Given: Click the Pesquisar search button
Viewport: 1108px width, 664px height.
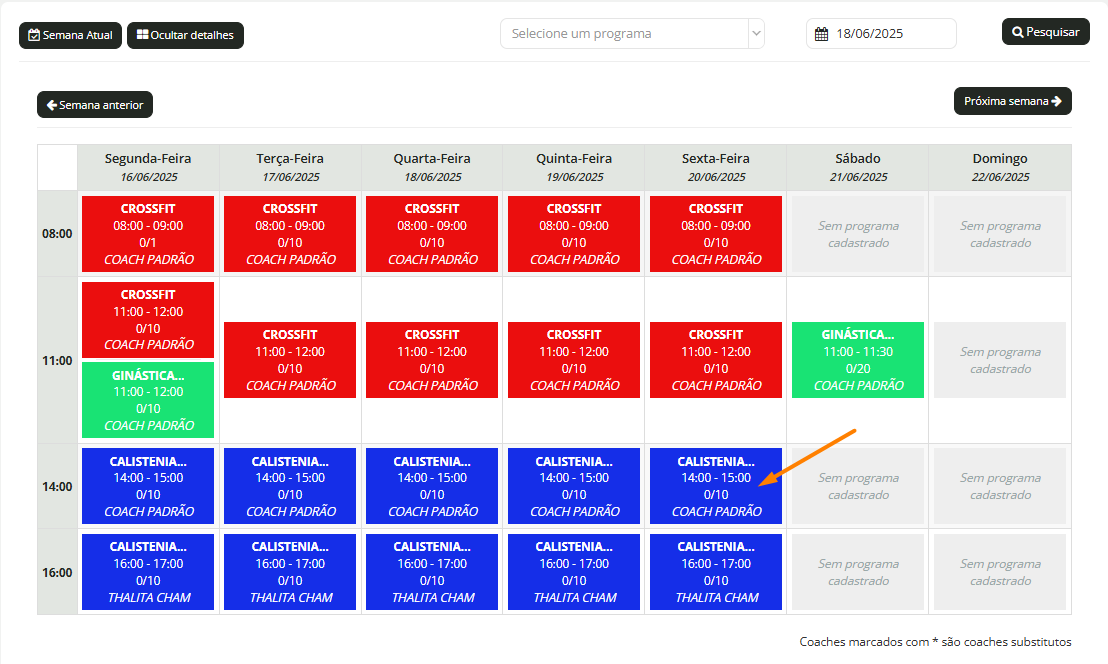Looking at the screenshot, I should click(1045, 32).
